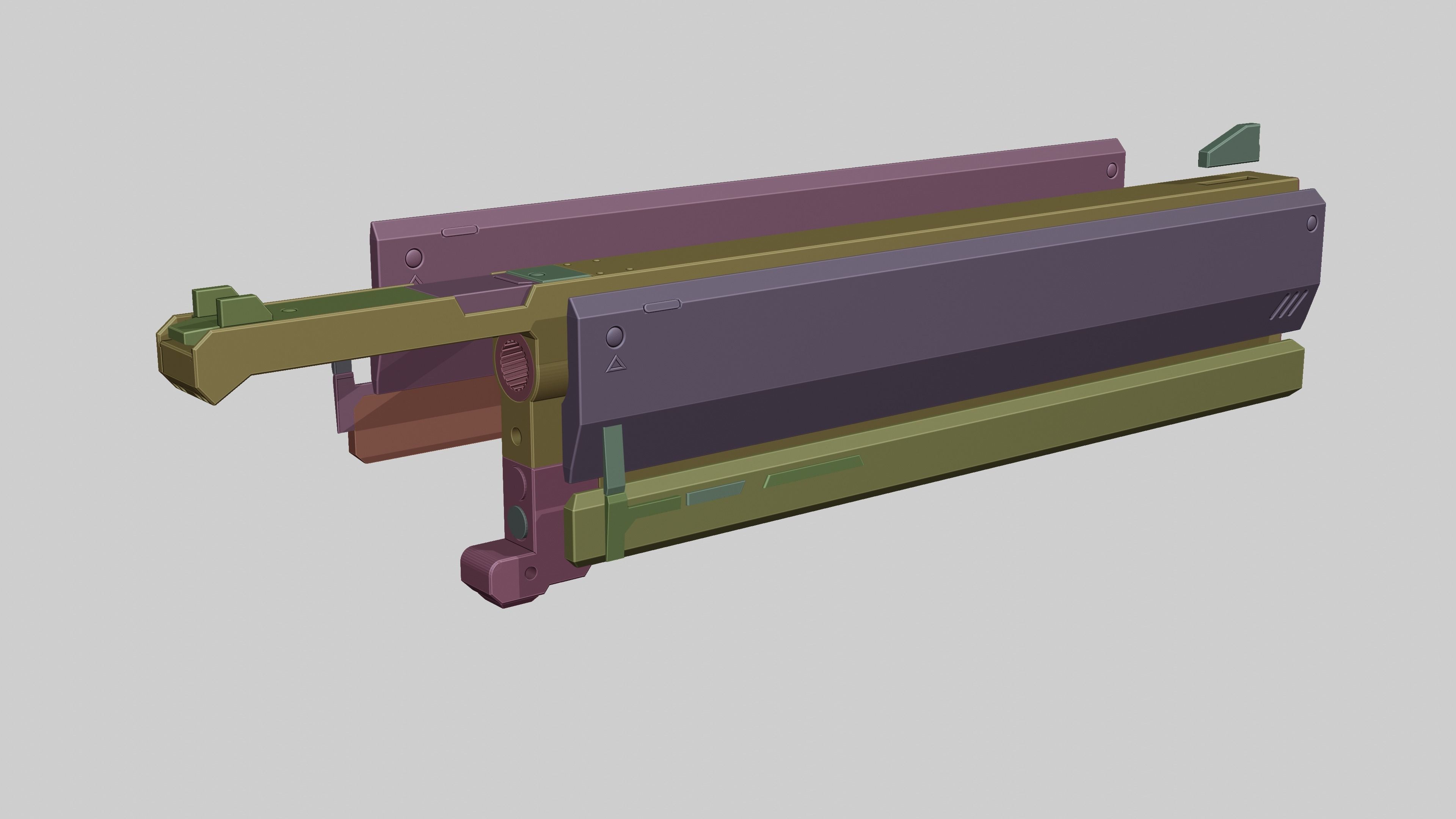Image resolution: width=1456 pixels, height=819 pixels.
Task: Click the pill-shaped slot on front panel
Action: pos(662,306)
